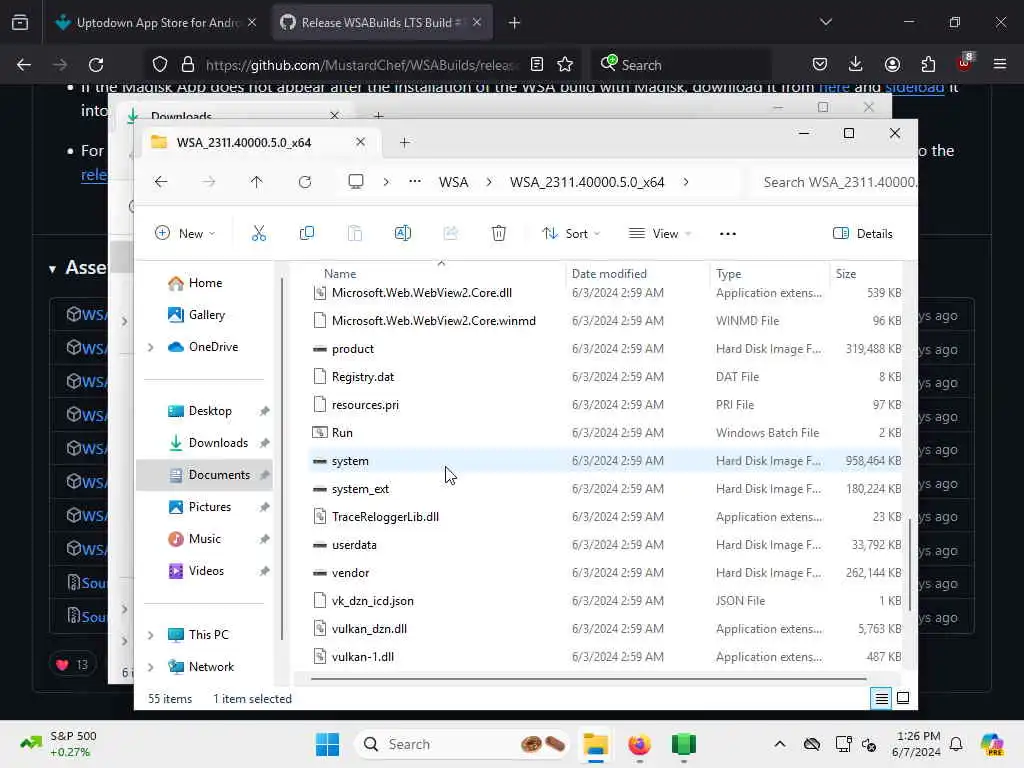Go up one folder level

click(256, 182)
